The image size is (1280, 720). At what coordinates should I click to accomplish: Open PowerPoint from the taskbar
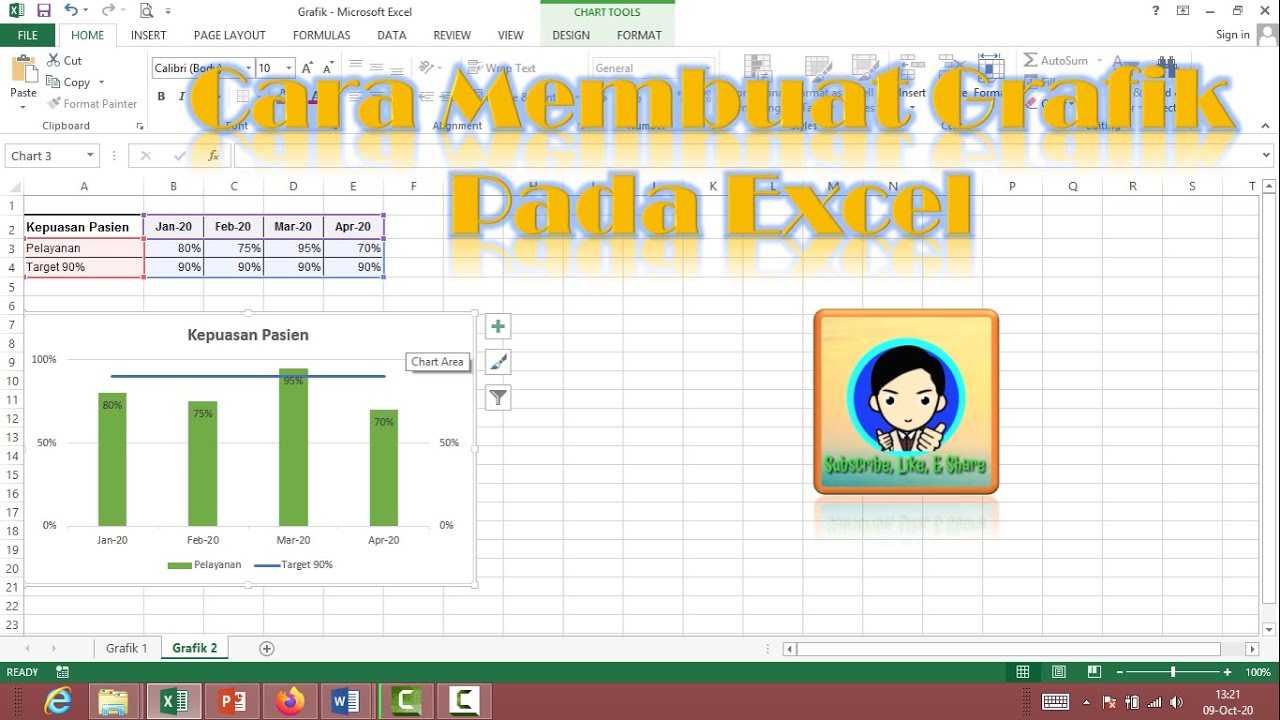coord(232,701)
